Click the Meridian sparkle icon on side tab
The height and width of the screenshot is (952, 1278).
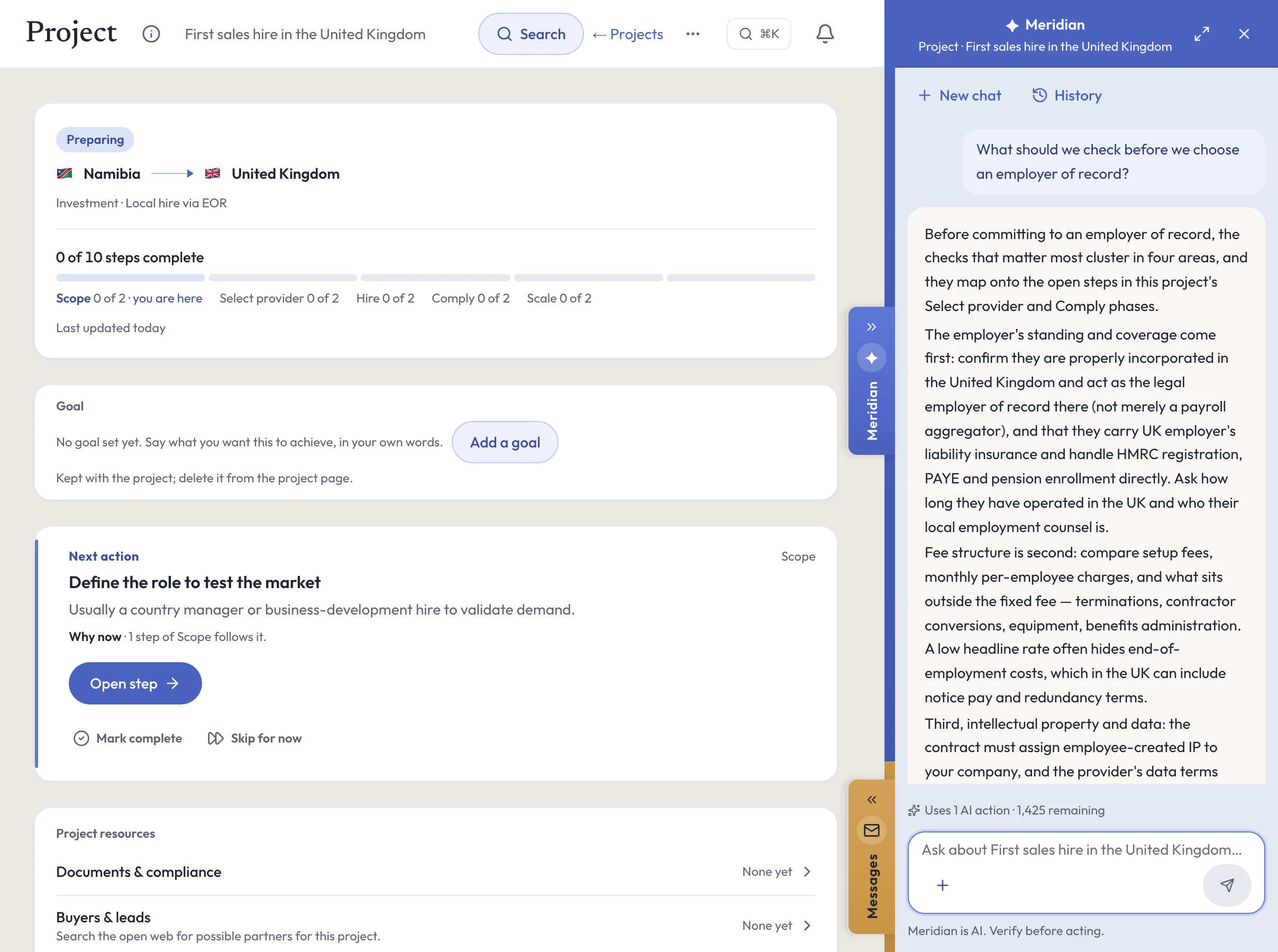point(871,358)
